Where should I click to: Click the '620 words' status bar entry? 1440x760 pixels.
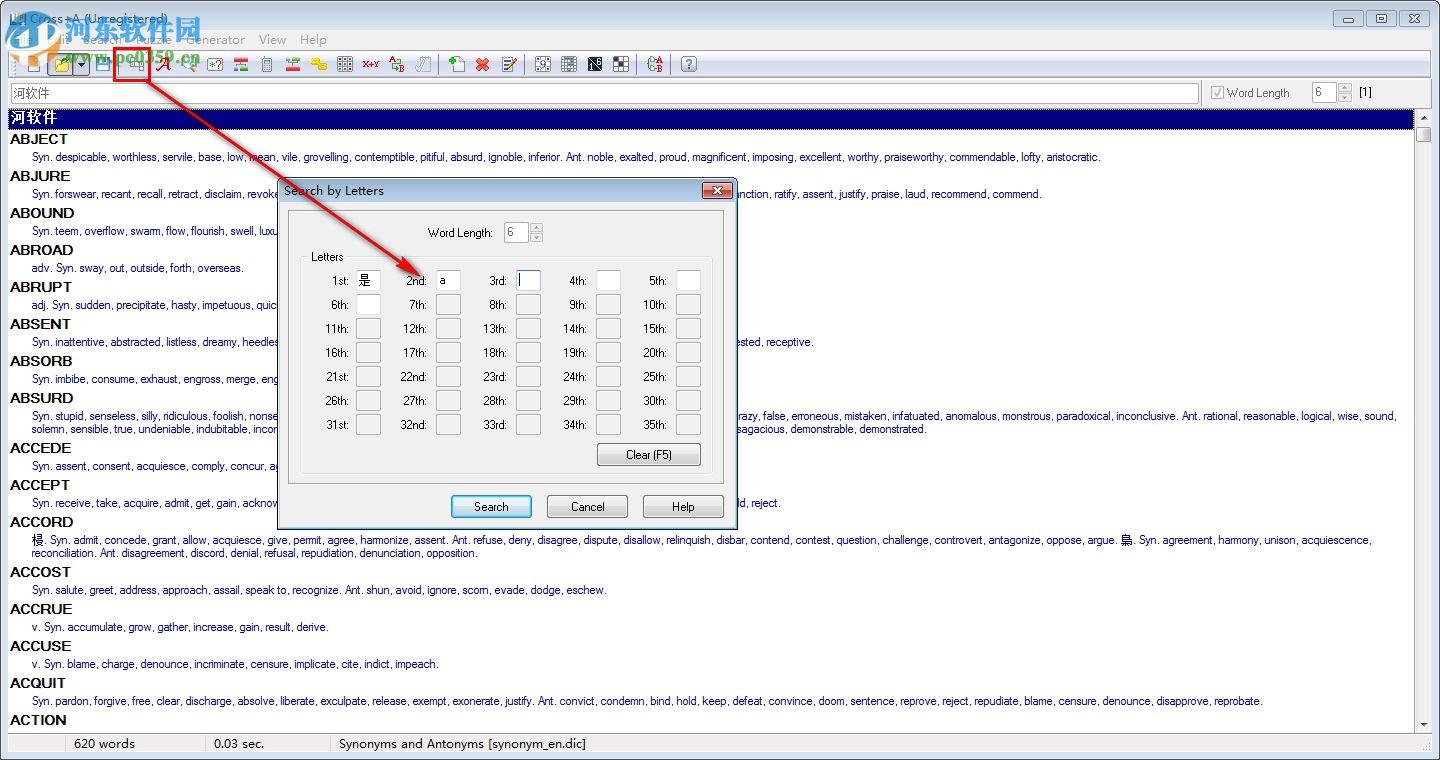(x=104, y=744)
